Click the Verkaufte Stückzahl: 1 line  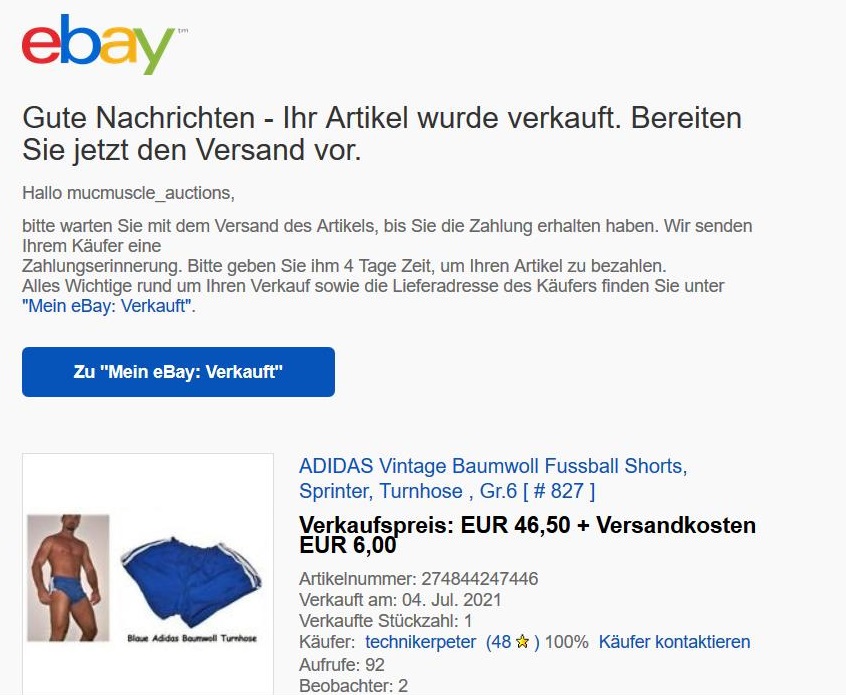coord(385,621)
